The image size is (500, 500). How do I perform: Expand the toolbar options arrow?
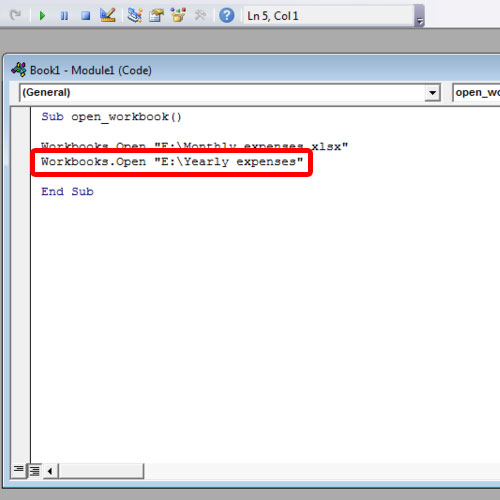click(x=420, y=16)
